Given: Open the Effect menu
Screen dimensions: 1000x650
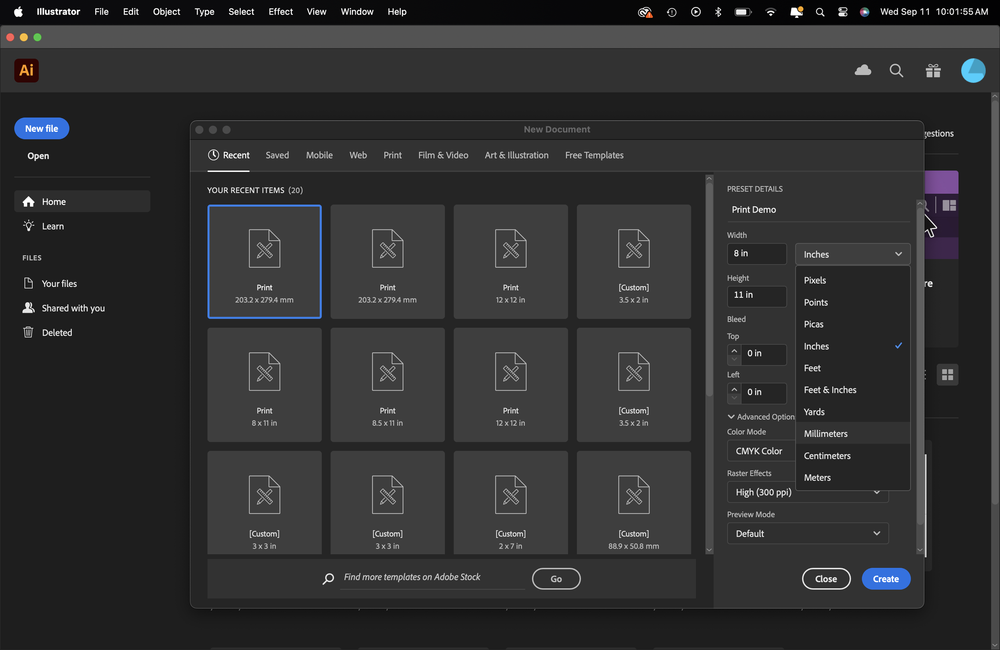Looking at the screenshot, I should 281,11.
